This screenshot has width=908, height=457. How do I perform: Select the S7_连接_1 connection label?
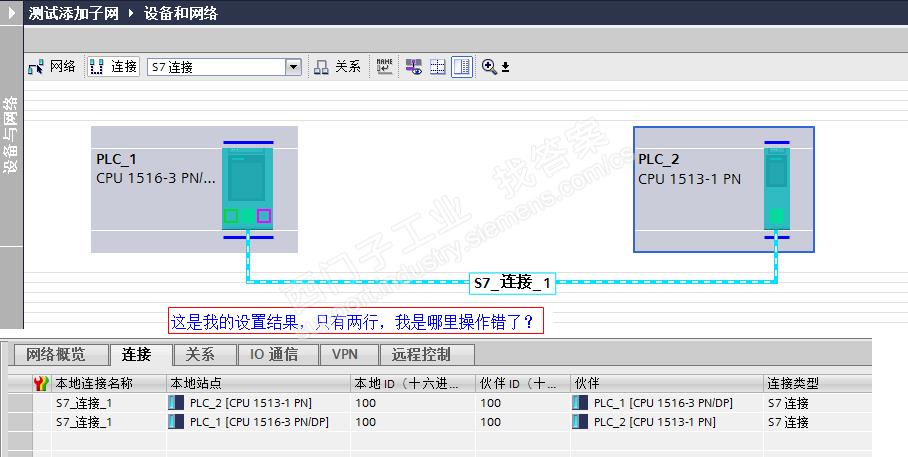(512, 283)
